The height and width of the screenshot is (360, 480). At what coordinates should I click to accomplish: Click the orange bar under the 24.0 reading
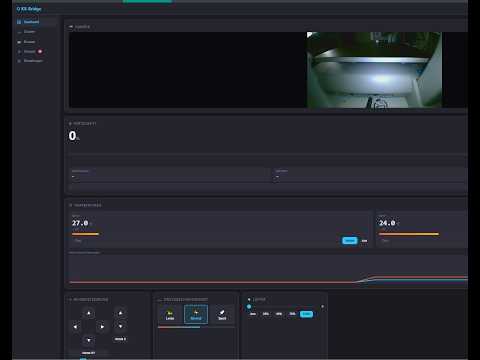[x=409, y=234]
